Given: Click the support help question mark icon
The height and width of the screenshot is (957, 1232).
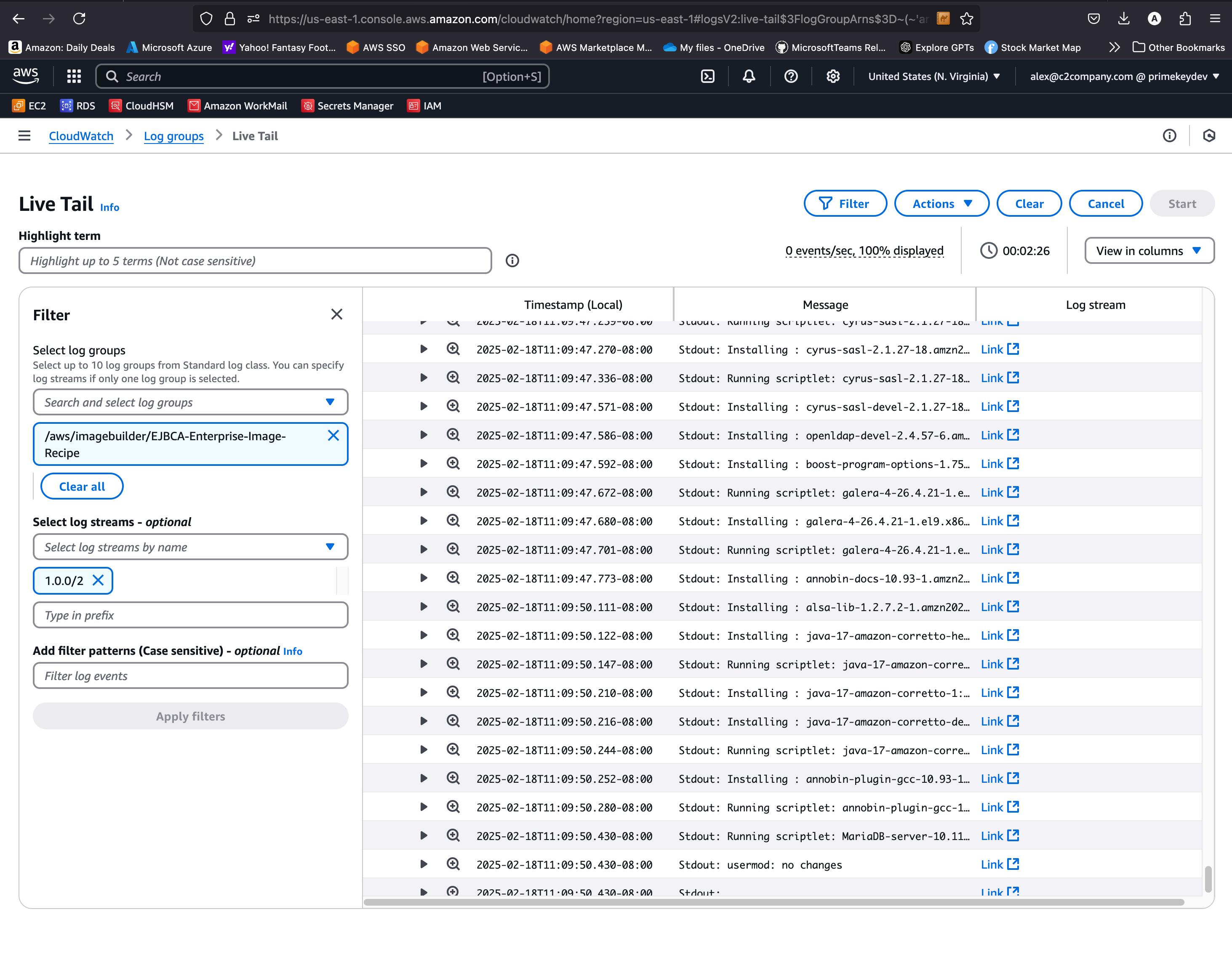Looking at the screenshot, I should tap(791, 76).
